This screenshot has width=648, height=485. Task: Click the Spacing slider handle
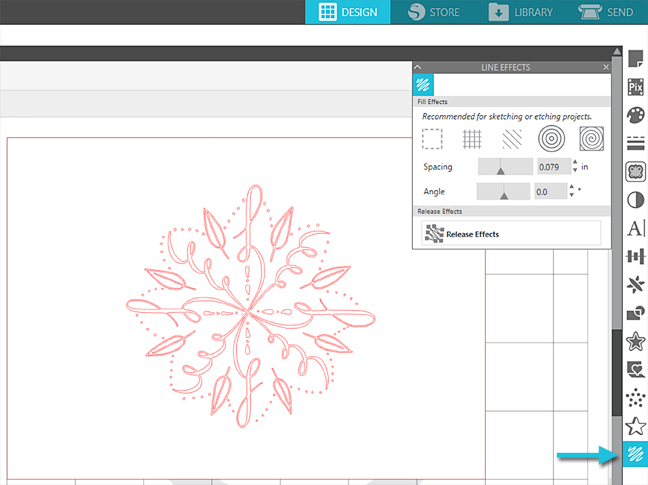pyautogui.click(x=500, y=171)
